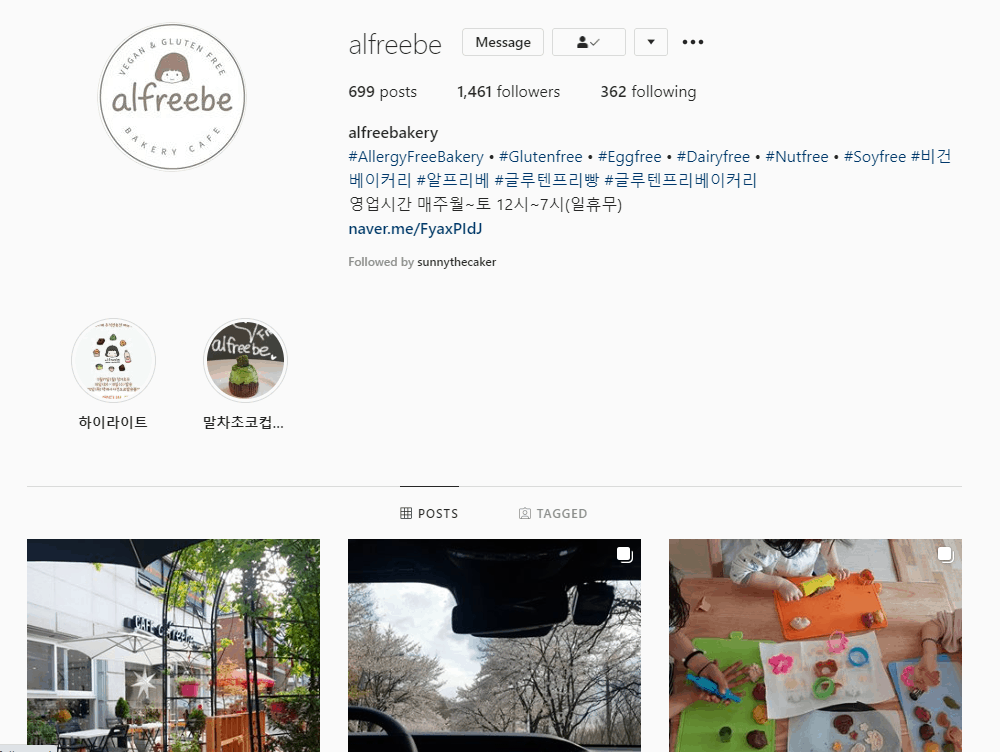
Task: Open the cherry blossom car view post
Action: [494, 645]
